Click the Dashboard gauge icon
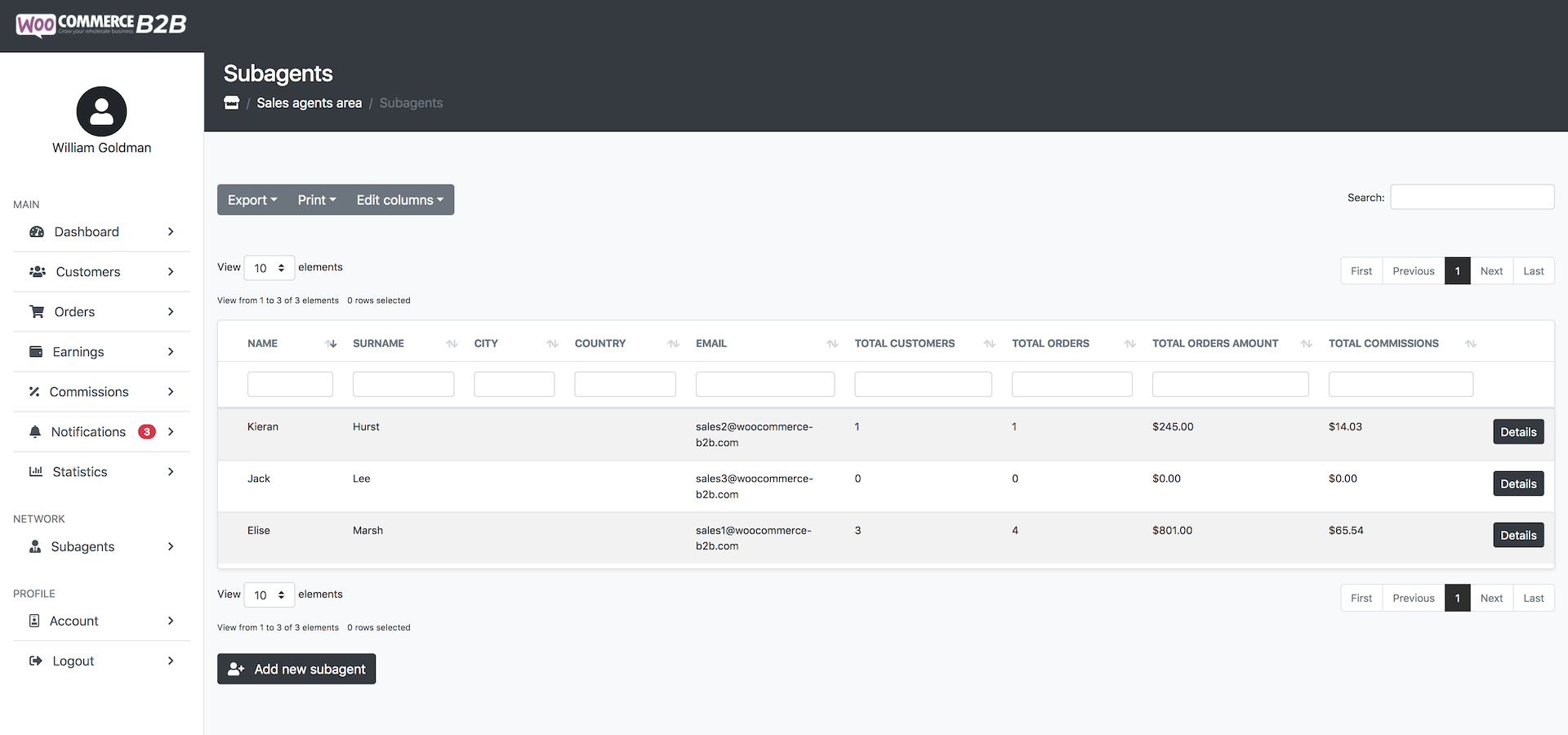 click(37, 232)
